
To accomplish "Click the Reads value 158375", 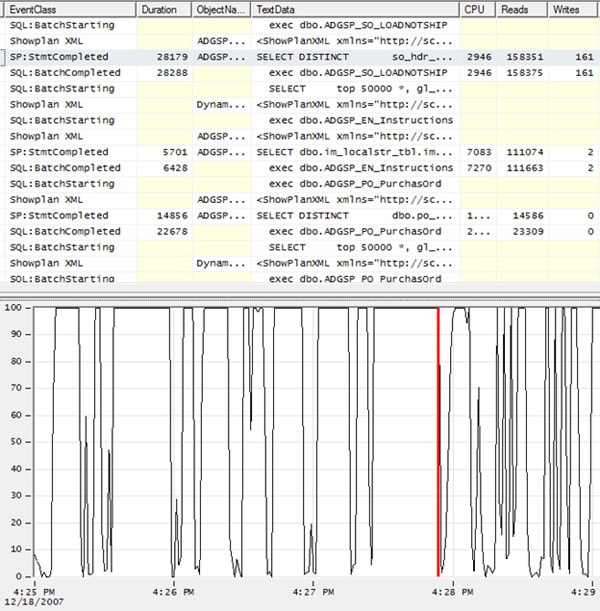I will point(524,73).
